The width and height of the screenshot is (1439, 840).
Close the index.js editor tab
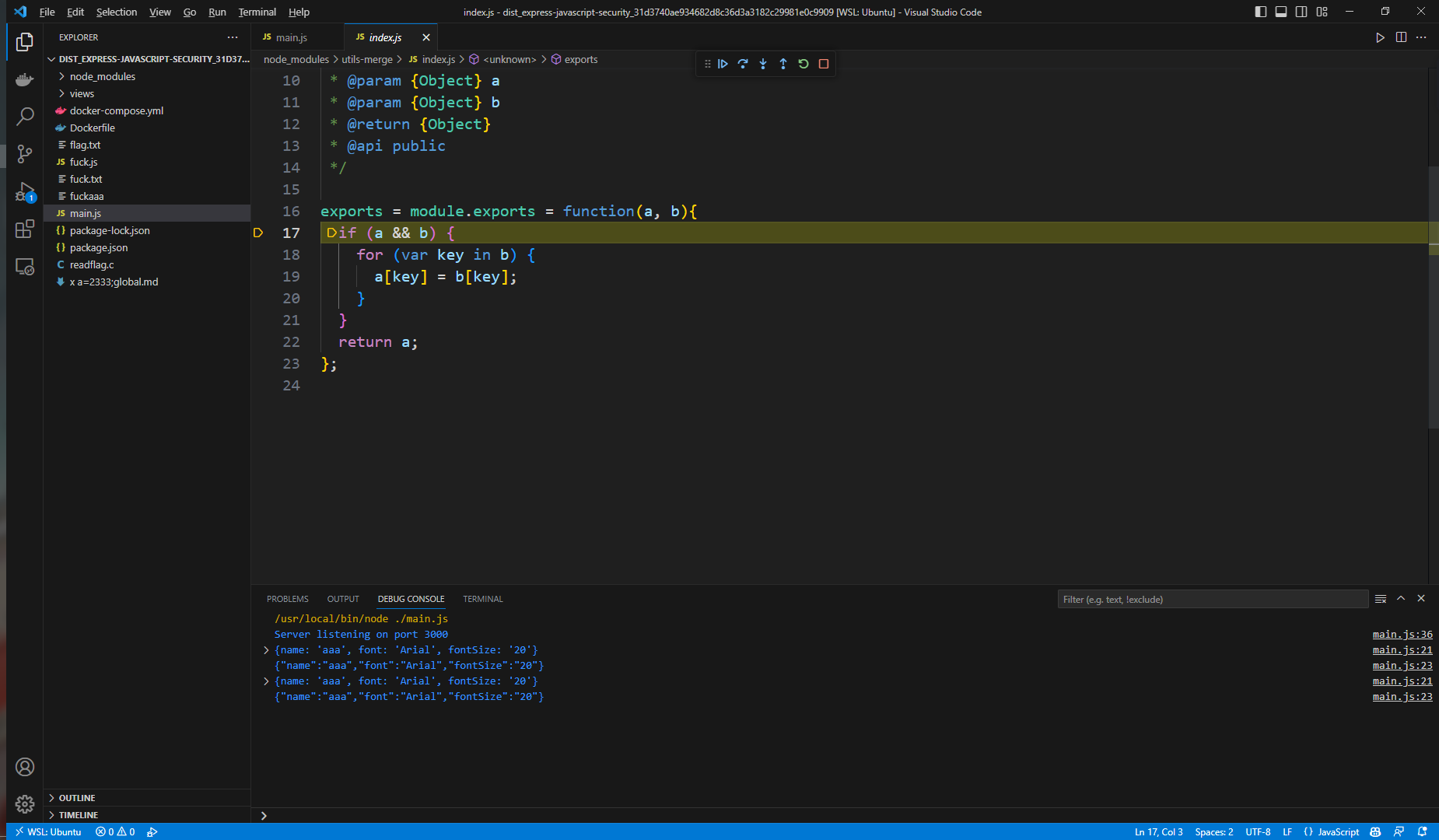tap(426, 37)
